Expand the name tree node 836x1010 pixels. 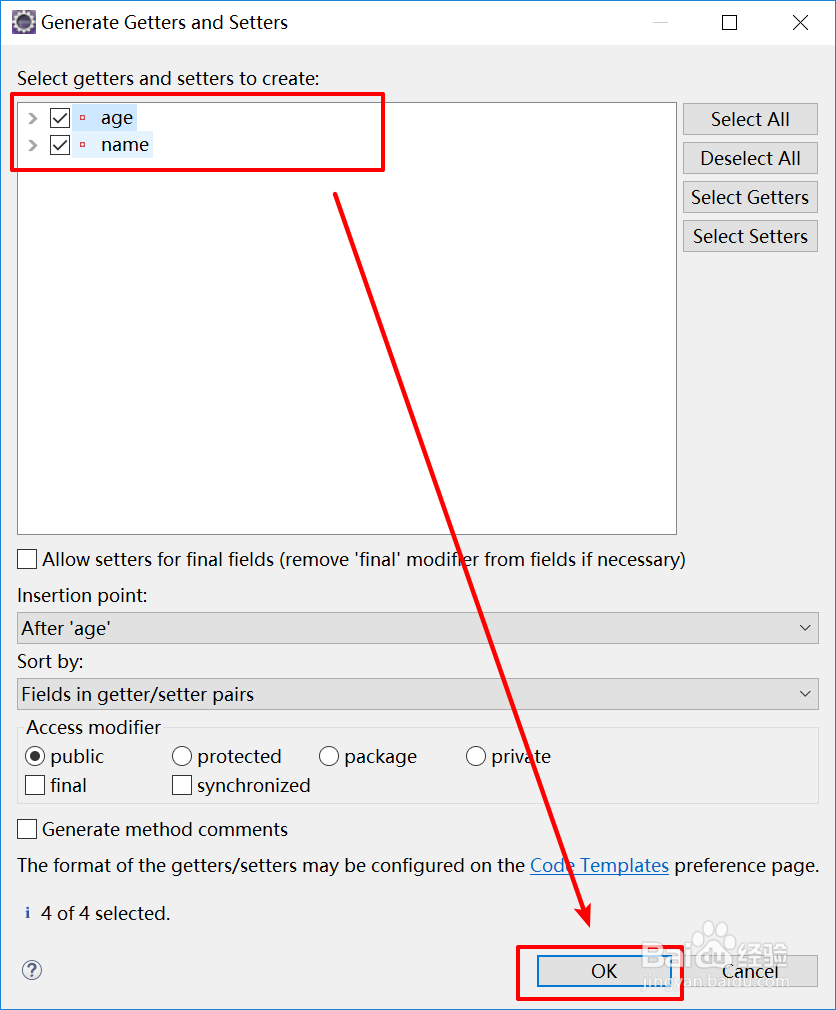pos(33,146)
